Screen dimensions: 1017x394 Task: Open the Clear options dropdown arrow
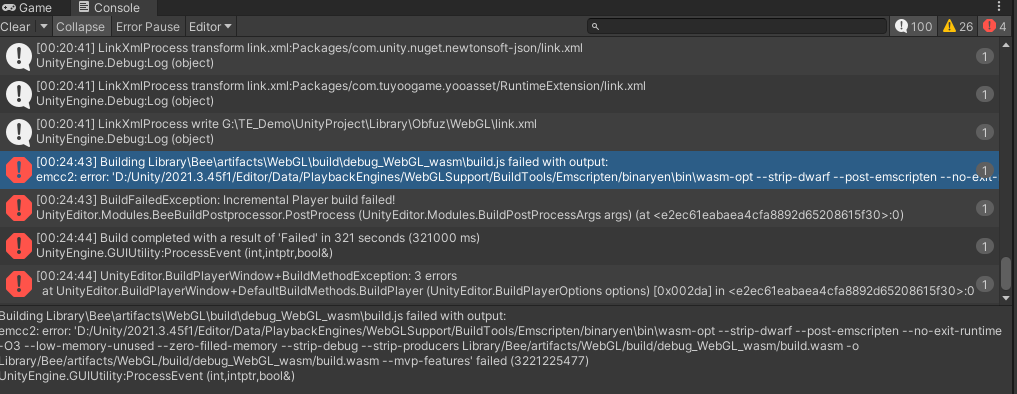[43, 27]
